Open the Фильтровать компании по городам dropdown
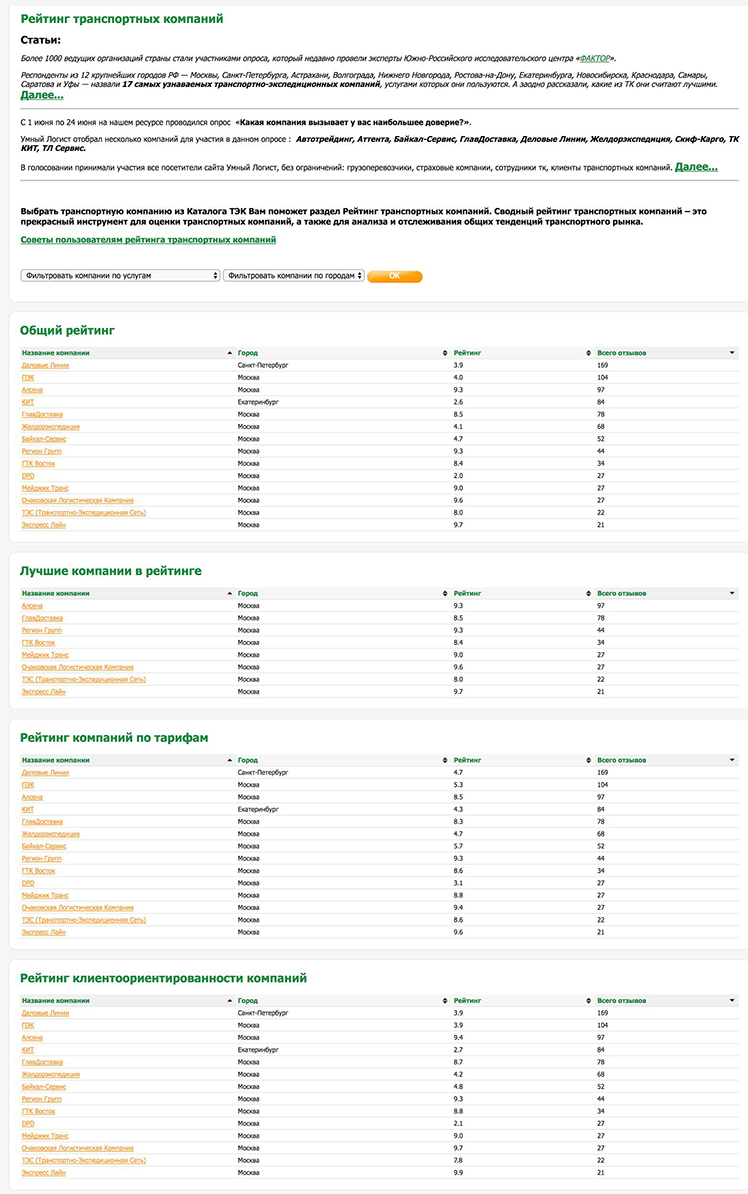The image size is (748, 1194). 294,276
